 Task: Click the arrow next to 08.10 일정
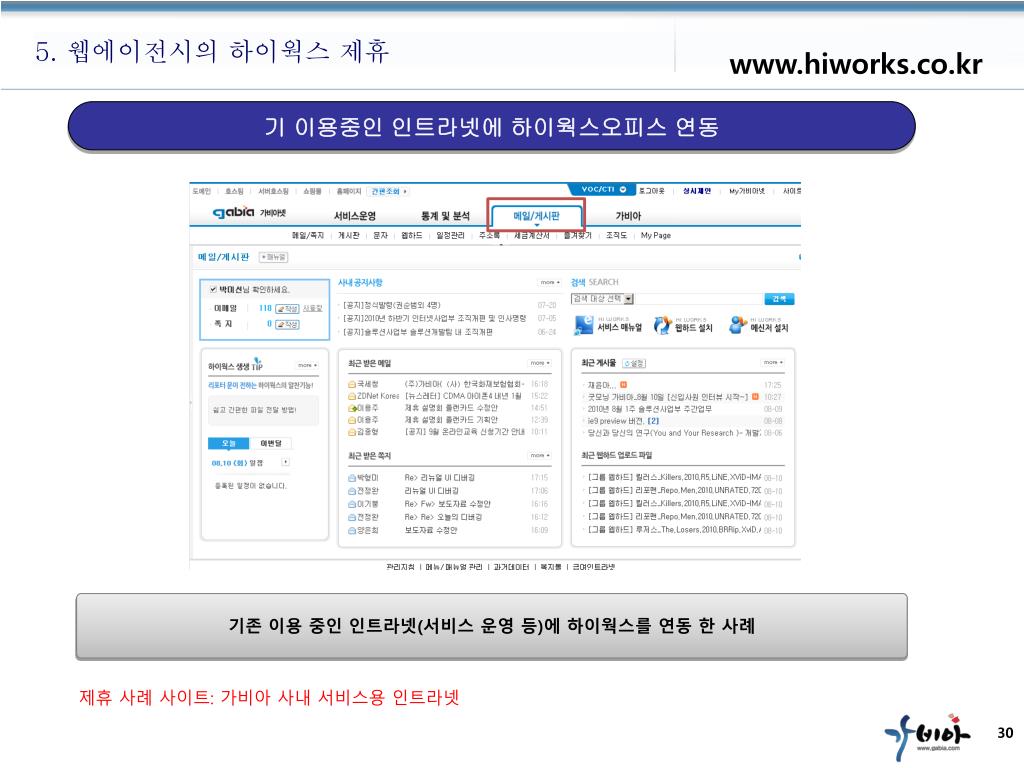(x=285, y=462)
